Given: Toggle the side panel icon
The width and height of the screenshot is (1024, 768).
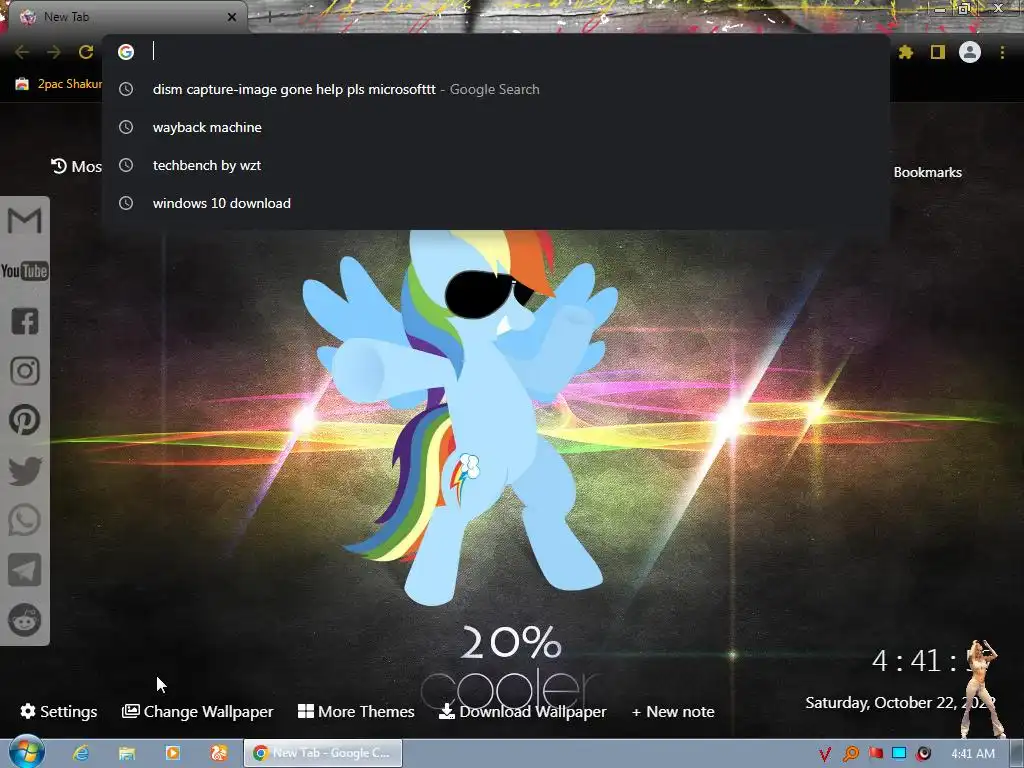Looking at the screenshot, I should (938, 52).
